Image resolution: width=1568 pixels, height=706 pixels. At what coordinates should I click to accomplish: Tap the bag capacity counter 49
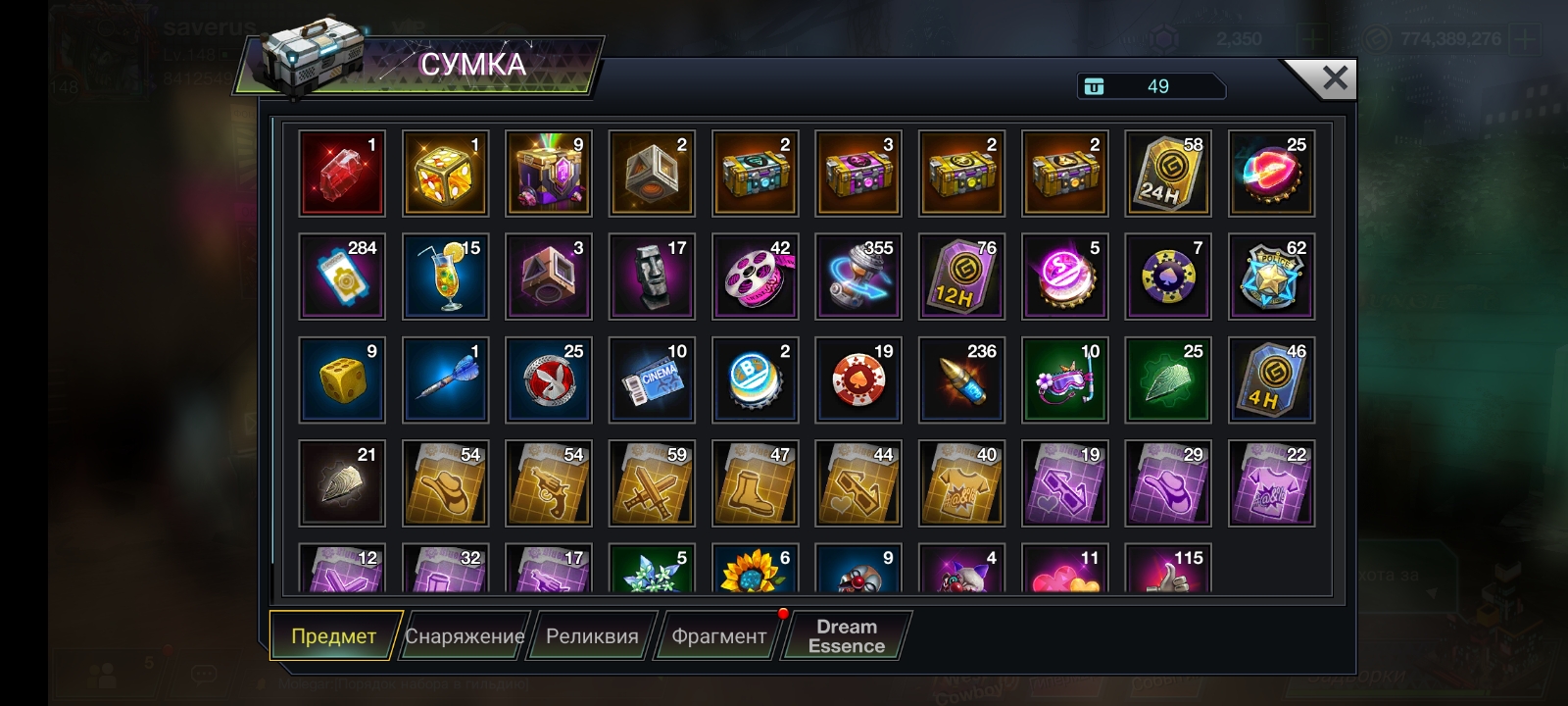click(1151, 86)
